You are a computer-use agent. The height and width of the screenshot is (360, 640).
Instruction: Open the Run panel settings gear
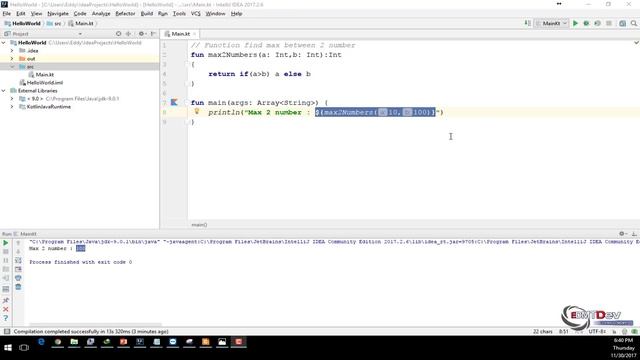[622, 234]
